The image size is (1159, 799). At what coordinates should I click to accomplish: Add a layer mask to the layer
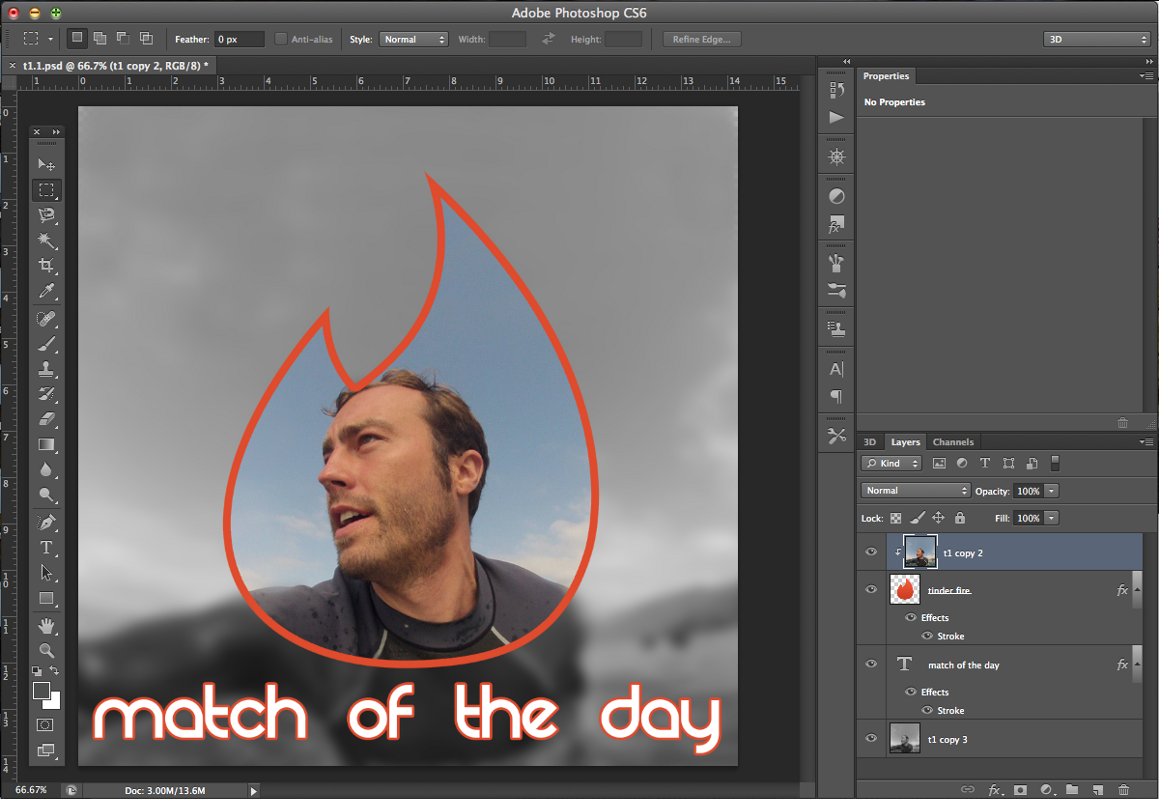[x=1020, y=789]
